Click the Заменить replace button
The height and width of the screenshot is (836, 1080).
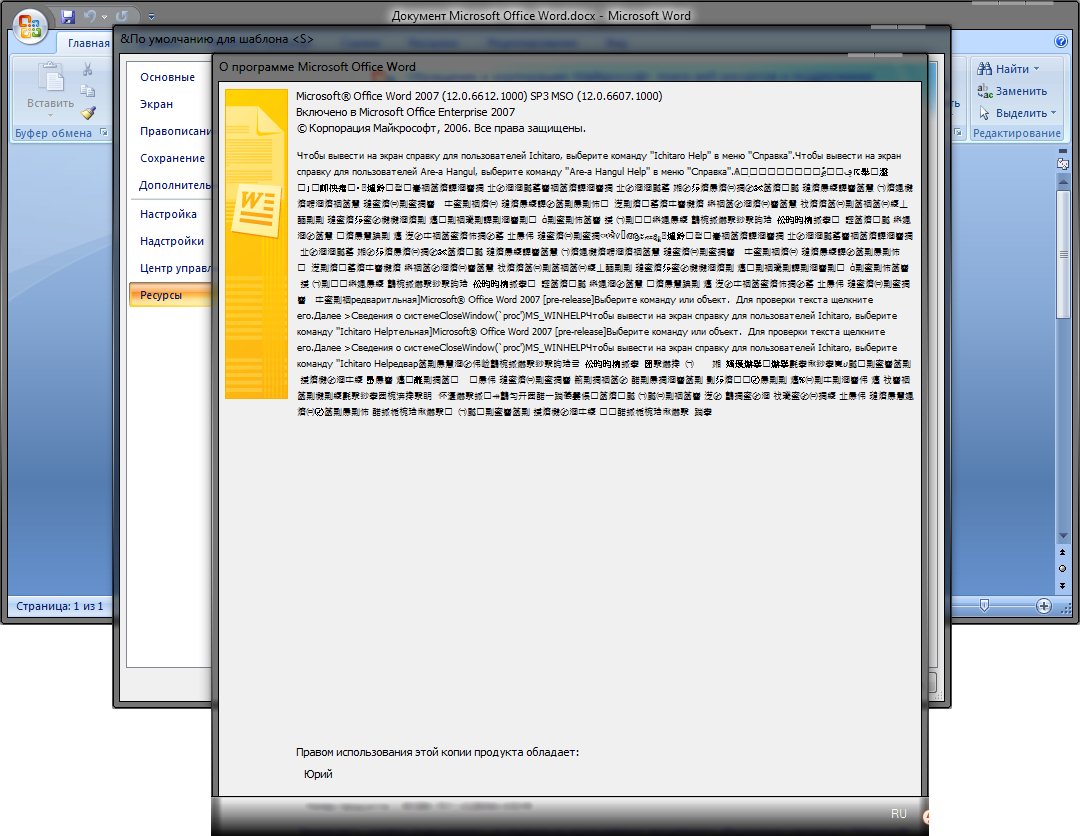[1012, 91]
